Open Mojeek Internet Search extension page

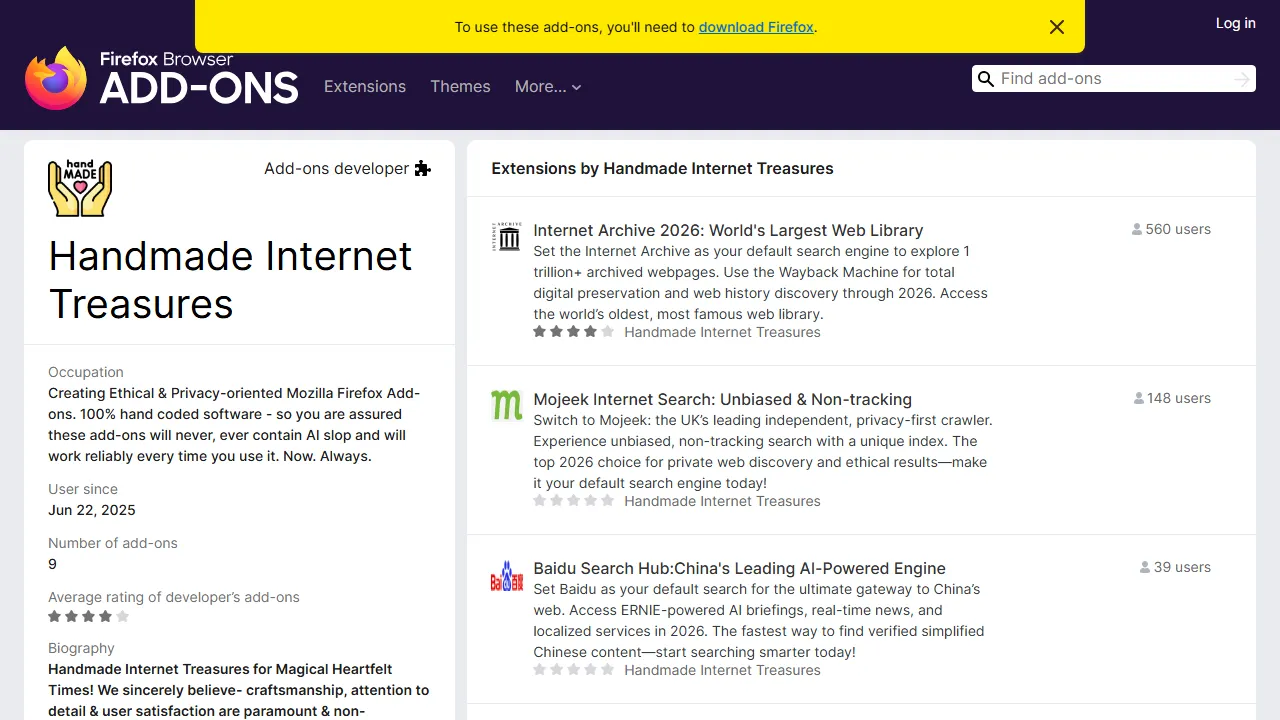(x=722, y=398)
